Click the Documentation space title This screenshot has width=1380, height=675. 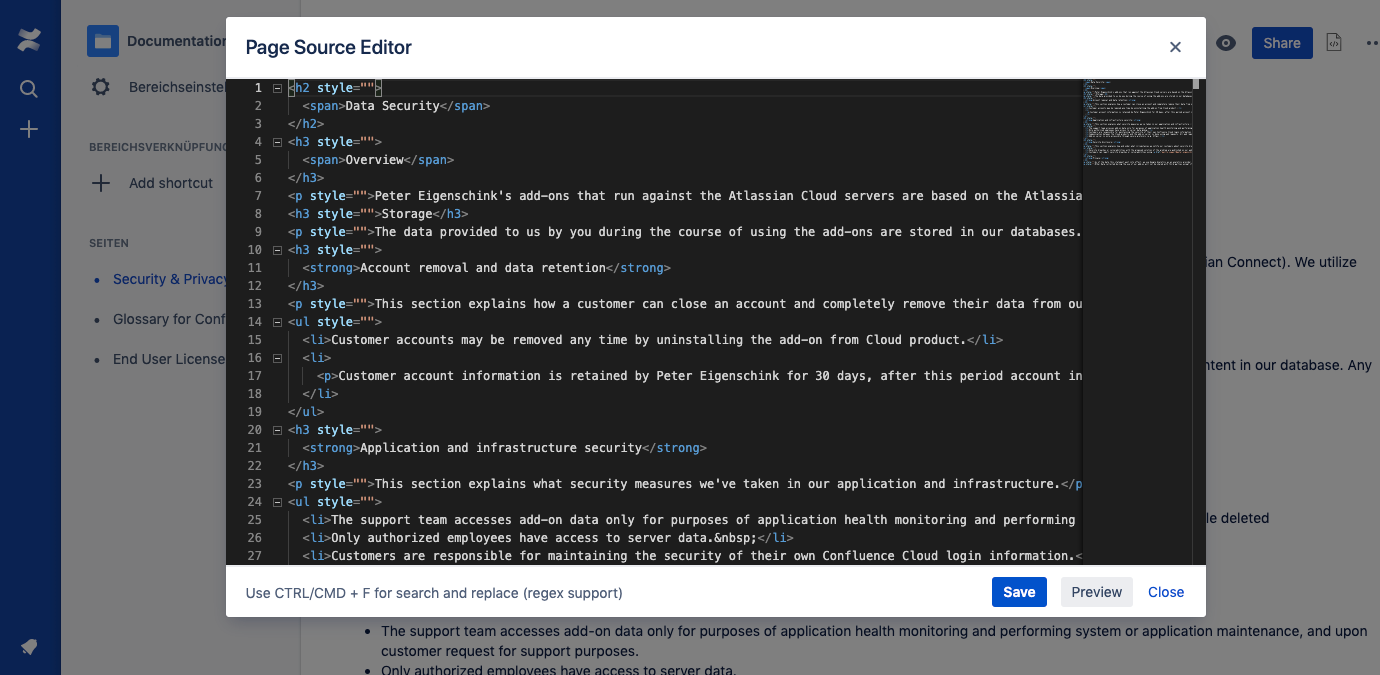(176, 41)
